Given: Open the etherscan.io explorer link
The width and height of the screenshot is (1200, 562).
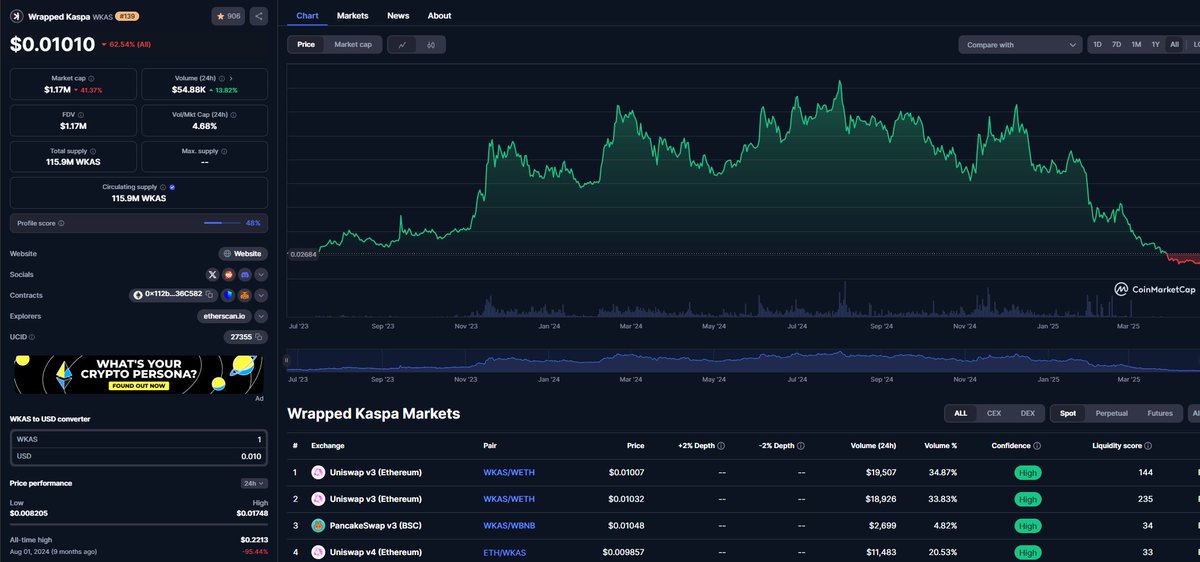Looking at the screenshot, I should [225, 316].
